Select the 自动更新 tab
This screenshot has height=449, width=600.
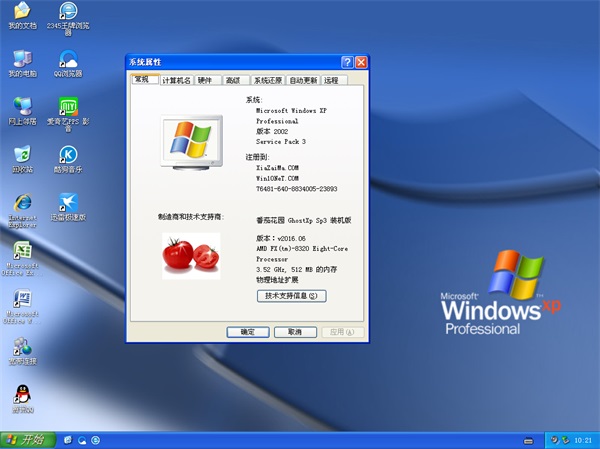click(303, 80)
